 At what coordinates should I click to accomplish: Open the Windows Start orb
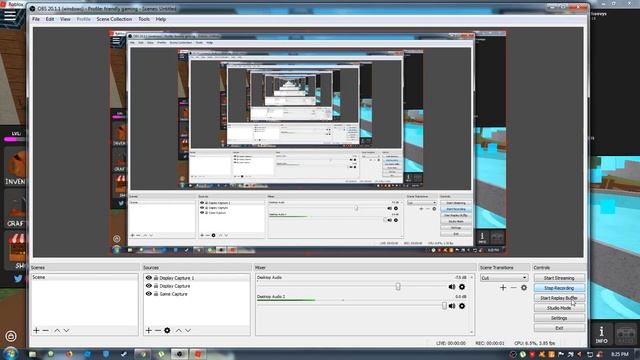coord(10,353)
